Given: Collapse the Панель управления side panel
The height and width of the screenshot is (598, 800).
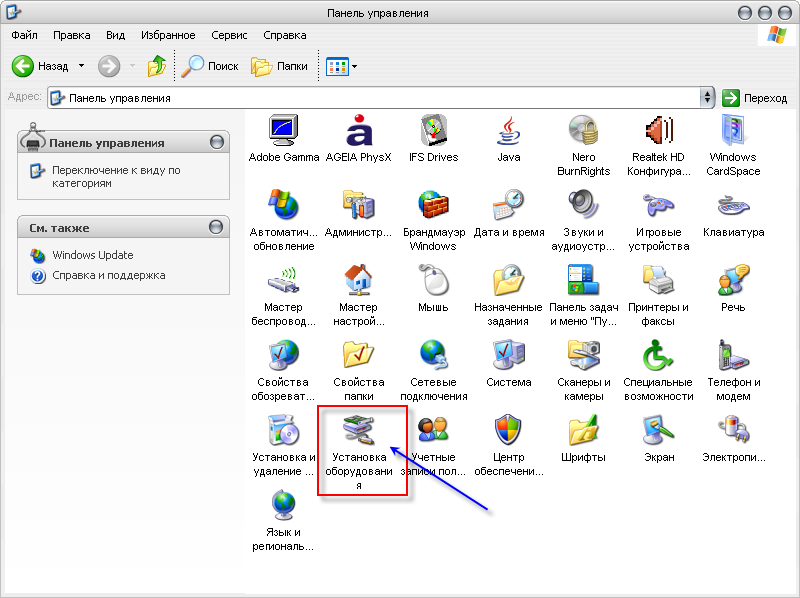Looking at the screenshot, I should [x=217, y=142].
